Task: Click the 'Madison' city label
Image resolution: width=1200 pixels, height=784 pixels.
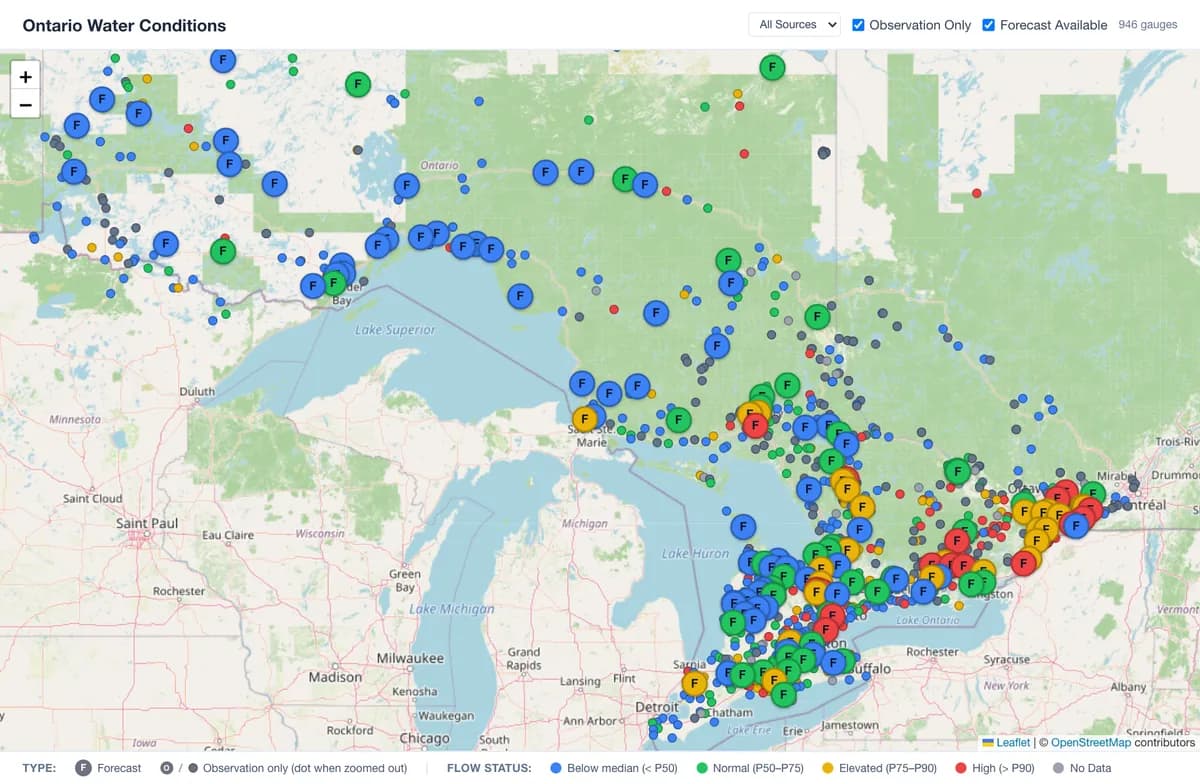Action: point(335,677)
